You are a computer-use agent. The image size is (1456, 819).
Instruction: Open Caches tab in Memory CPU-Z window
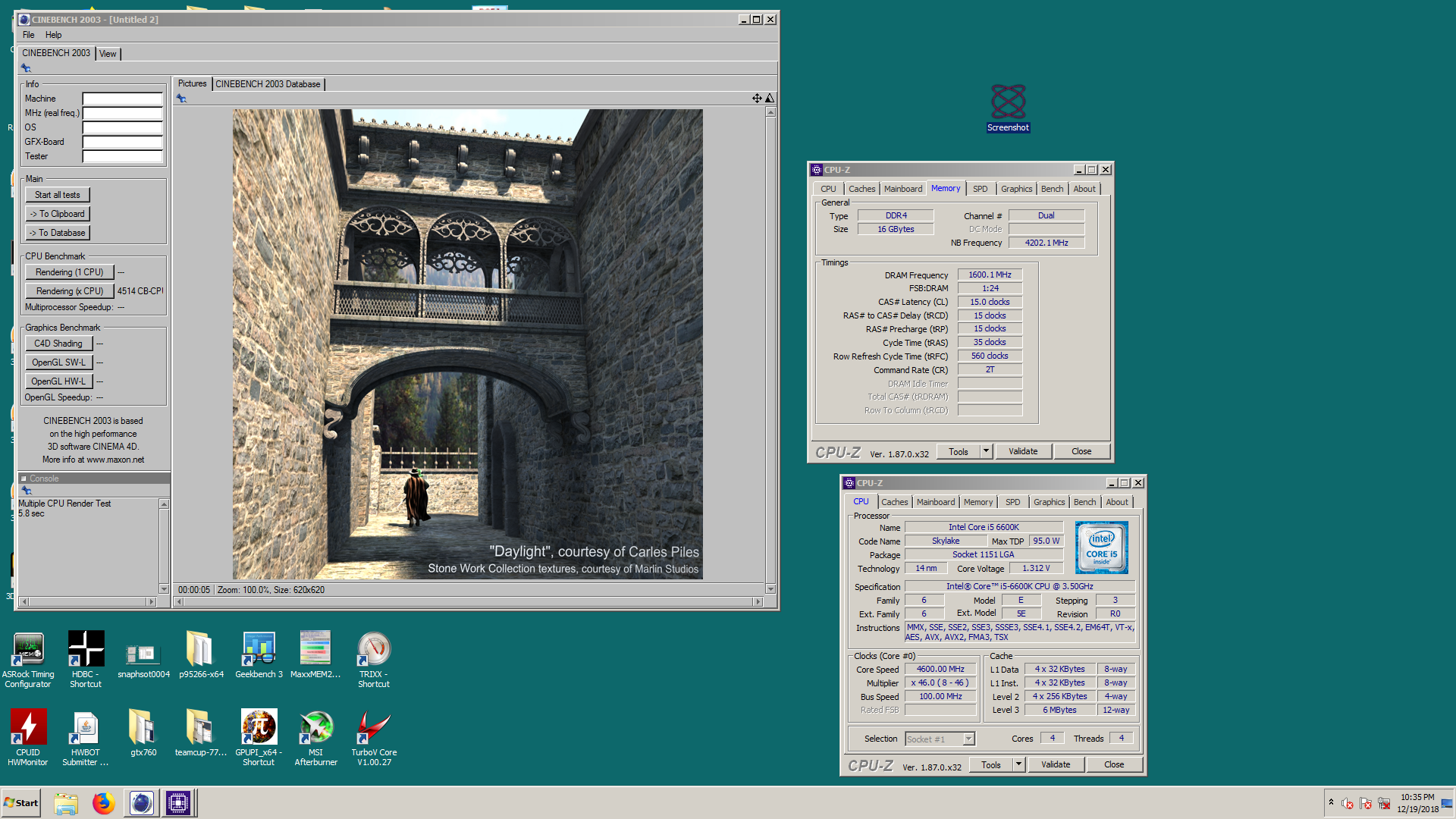click(x=862, y=189)
